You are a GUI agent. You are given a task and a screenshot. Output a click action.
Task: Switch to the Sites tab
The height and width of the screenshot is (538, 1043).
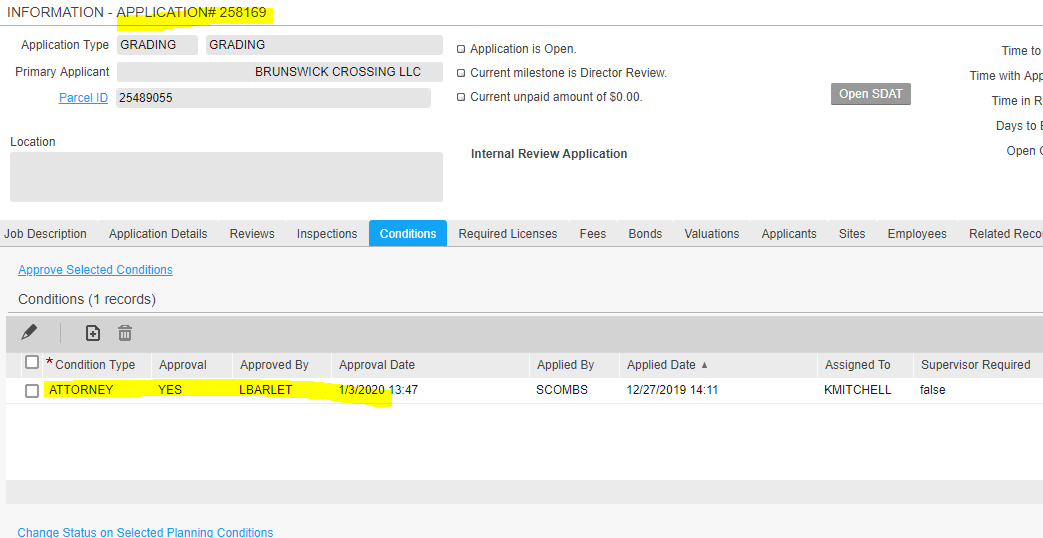pyautogui.click(x=852, y=234)
